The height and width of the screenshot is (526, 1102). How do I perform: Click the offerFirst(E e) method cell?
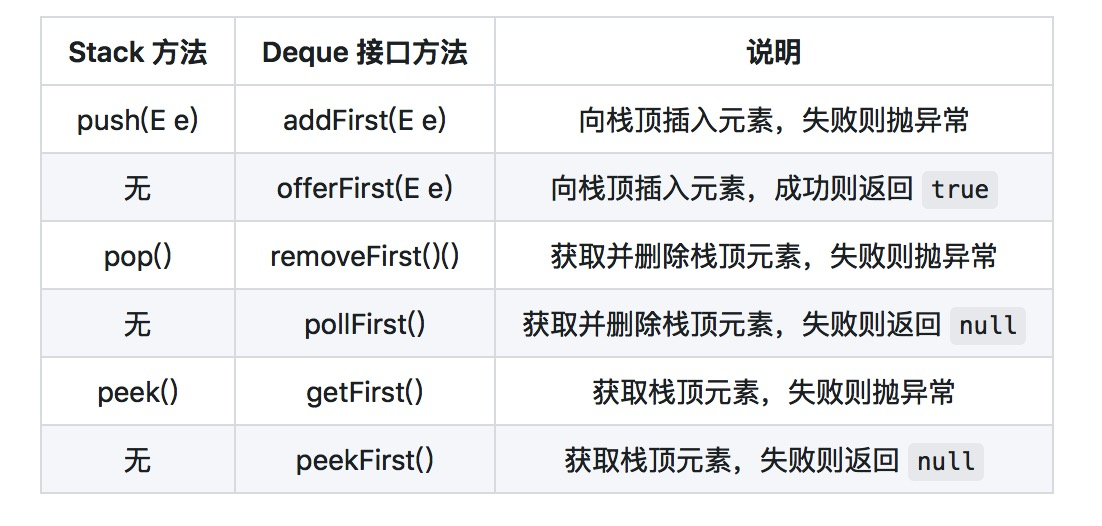(364, 188)
